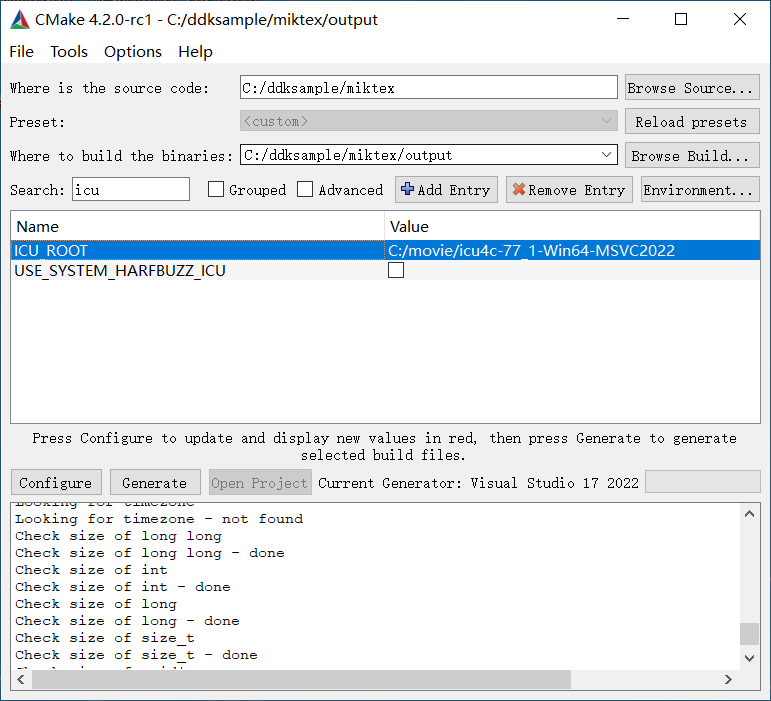Enable the Grouped checkbox
This screenshot has height=701, width=771.
pos(216,189)
